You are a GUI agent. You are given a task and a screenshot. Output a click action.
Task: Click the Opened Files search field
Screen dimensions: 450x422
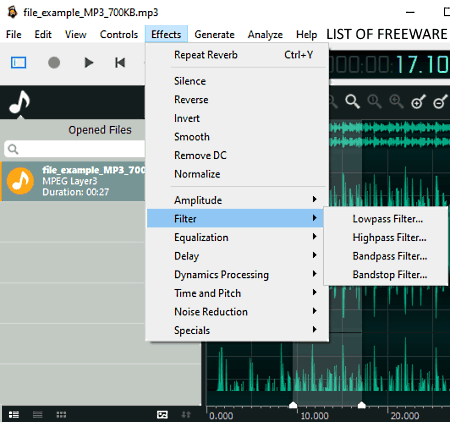[x=75, y=149]
